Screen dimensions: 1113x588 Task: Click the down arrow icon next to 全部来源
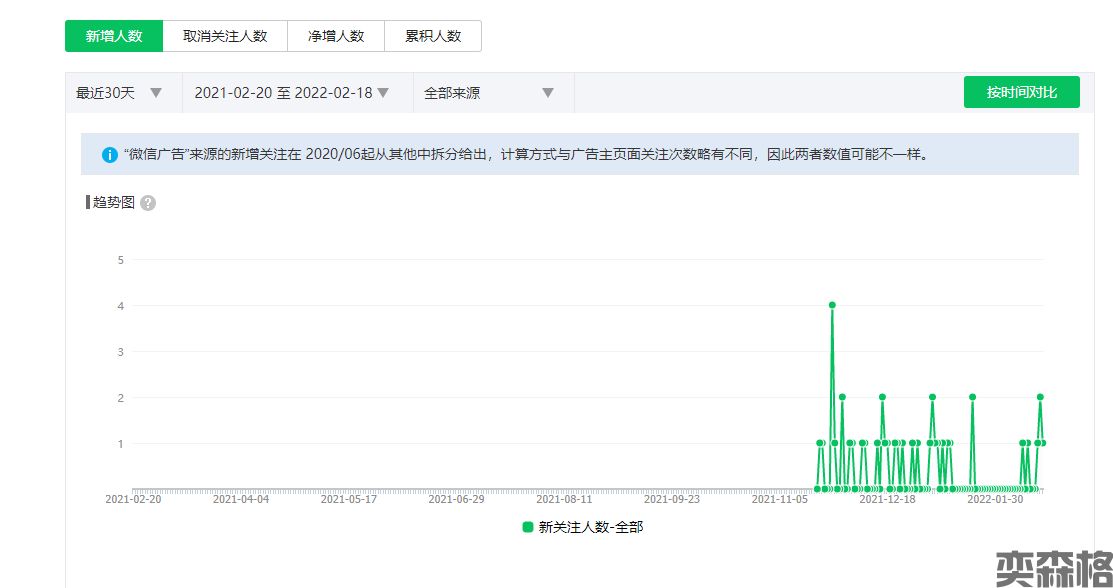548,93
